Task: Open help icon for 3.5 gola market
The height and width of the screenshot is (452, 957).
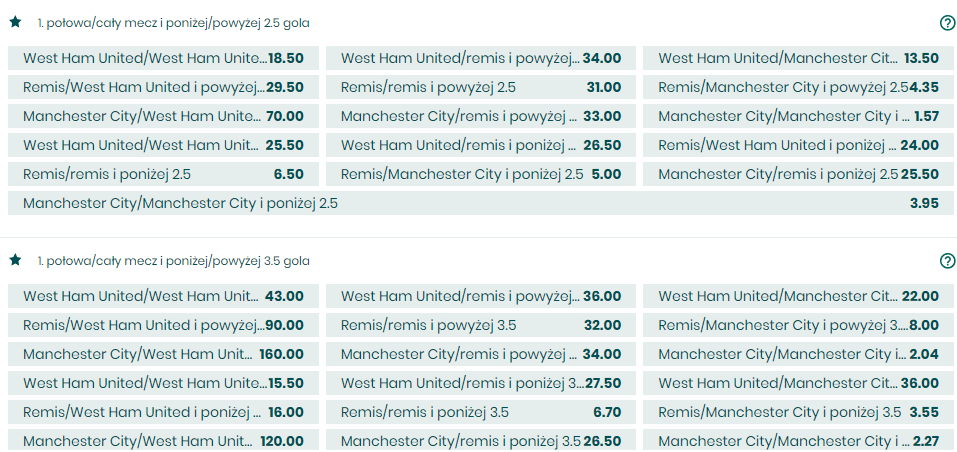Action: pyautogui.click(x=947, y=261)
